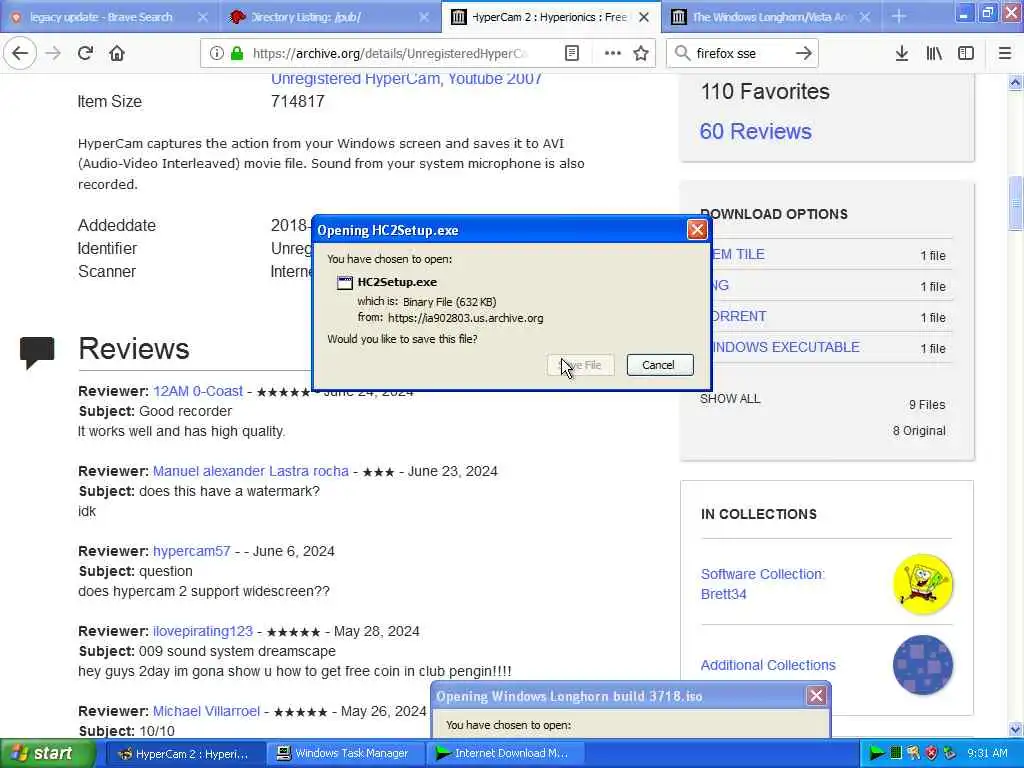1024x768 pixels.
Task: Select the HyperCam 2 Hyperionics tab
Action: coord(549,17)
